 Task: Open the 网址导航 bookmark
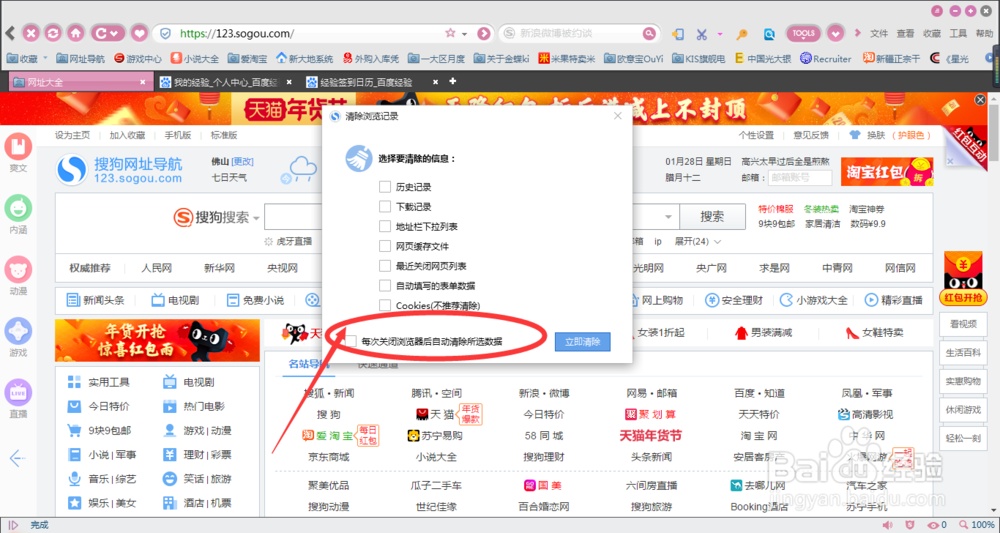(80, 59)
